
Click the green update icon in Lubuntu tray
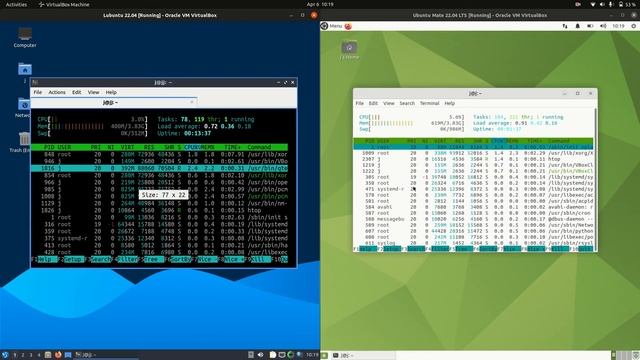pos(291,355)
